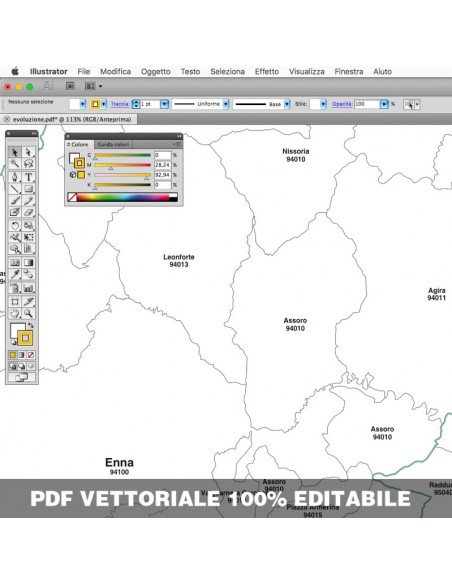452x584 pixels.
Task: Select the Free Transform tool
Action: 28,237
